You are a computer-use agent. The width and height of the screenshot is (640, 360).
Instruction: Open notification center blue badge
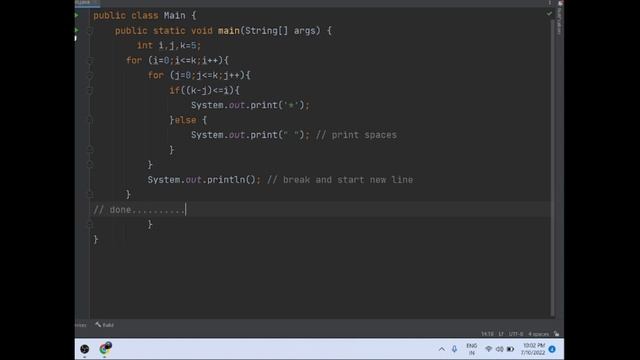(x=552, y=349)
